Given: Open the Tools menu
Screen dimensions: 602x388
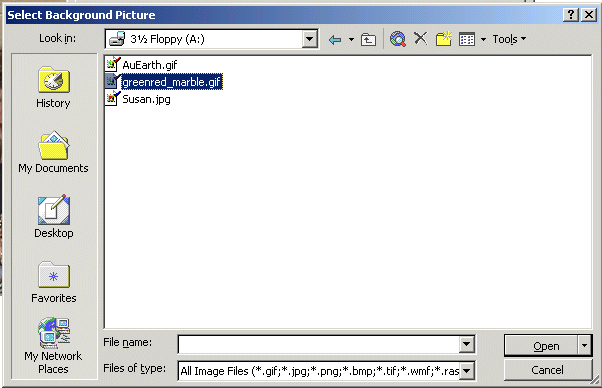Looking at the screenshot, I should pyautogui.click(x=509, y=39).
